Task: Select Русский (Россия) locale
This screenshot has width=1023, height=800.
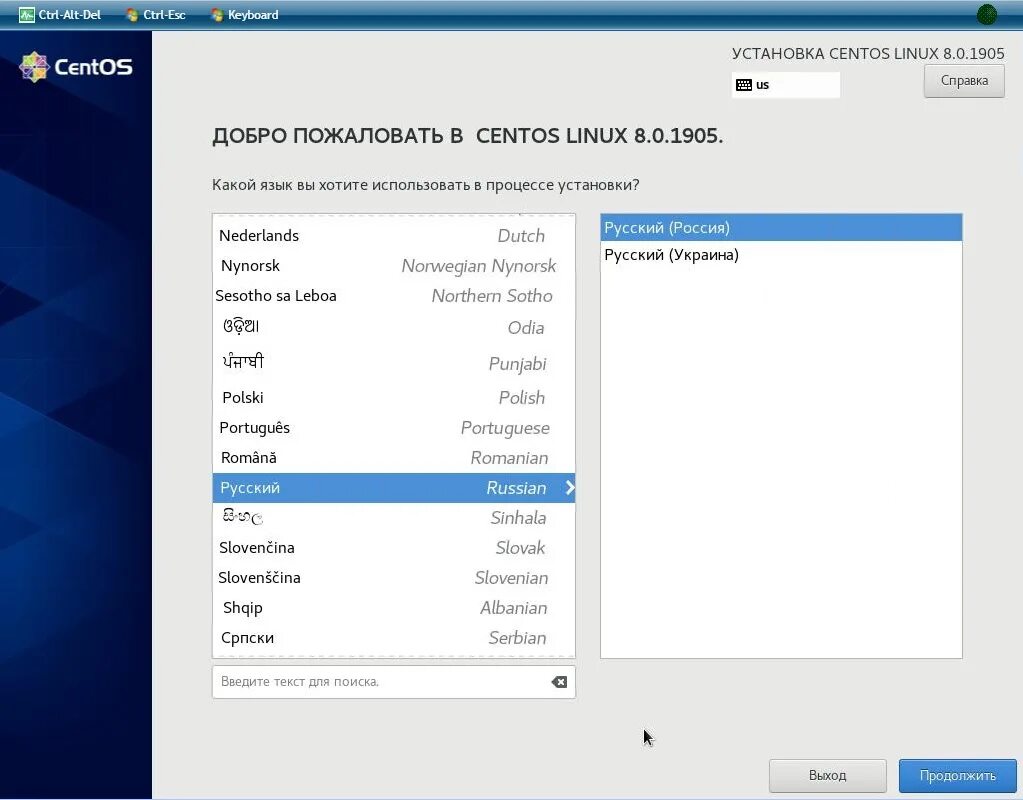Action: pos(781,228)
